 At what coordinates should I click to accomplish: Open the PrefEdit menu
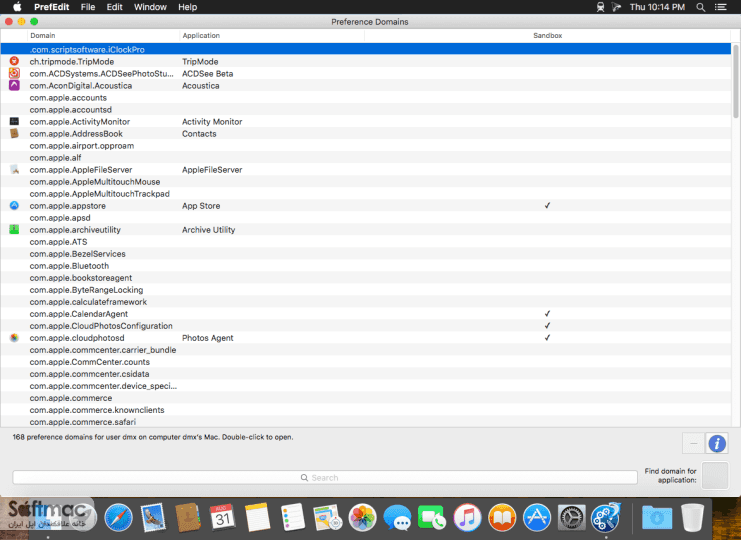coord(52,7)
